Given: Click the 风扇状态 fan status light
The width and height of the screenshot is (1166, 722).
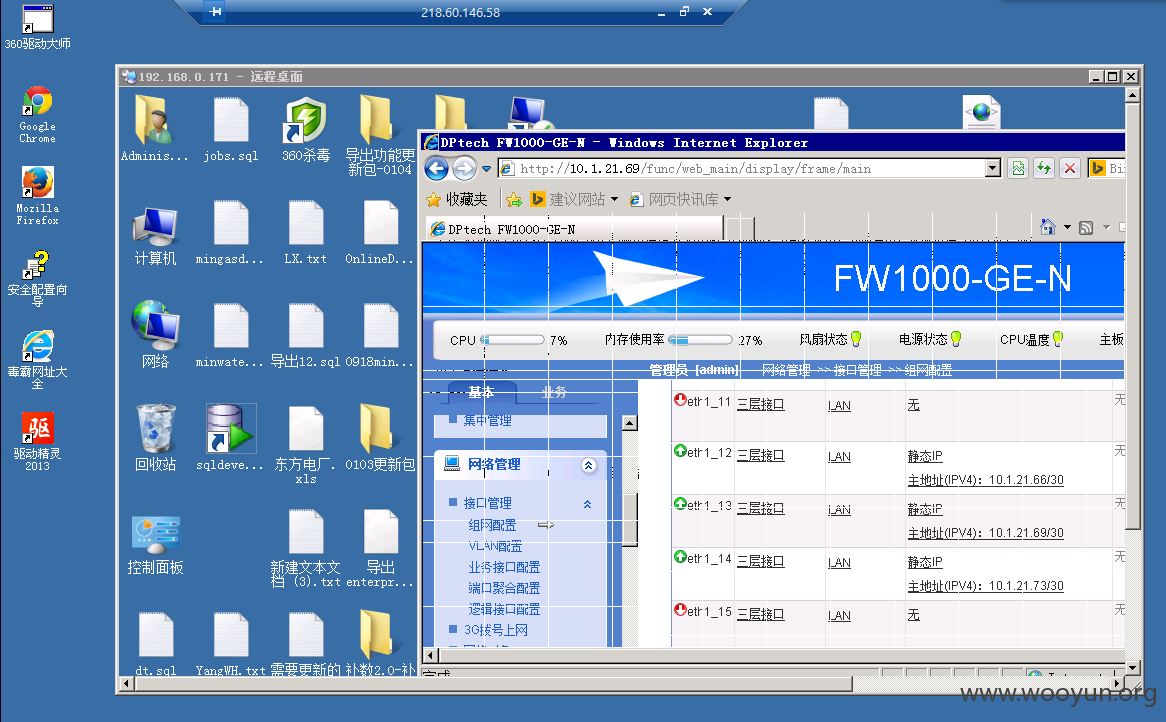Looking at the screenshot, I should pos(856,339).
